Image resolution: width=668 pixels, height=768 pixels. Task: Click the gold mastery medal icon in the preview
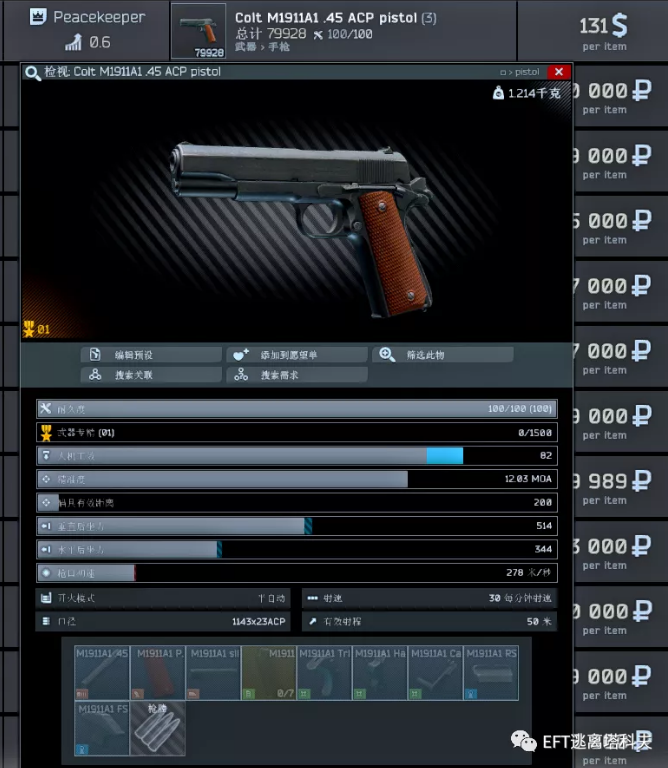(28, 329)
